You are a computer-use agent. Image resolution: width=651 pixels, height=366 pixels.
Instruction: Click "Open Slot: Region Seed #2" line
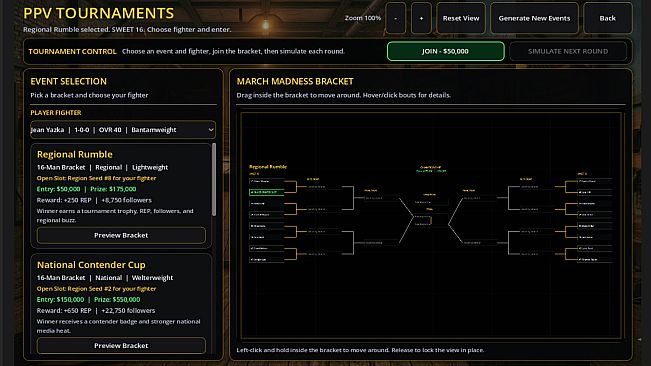96,288
